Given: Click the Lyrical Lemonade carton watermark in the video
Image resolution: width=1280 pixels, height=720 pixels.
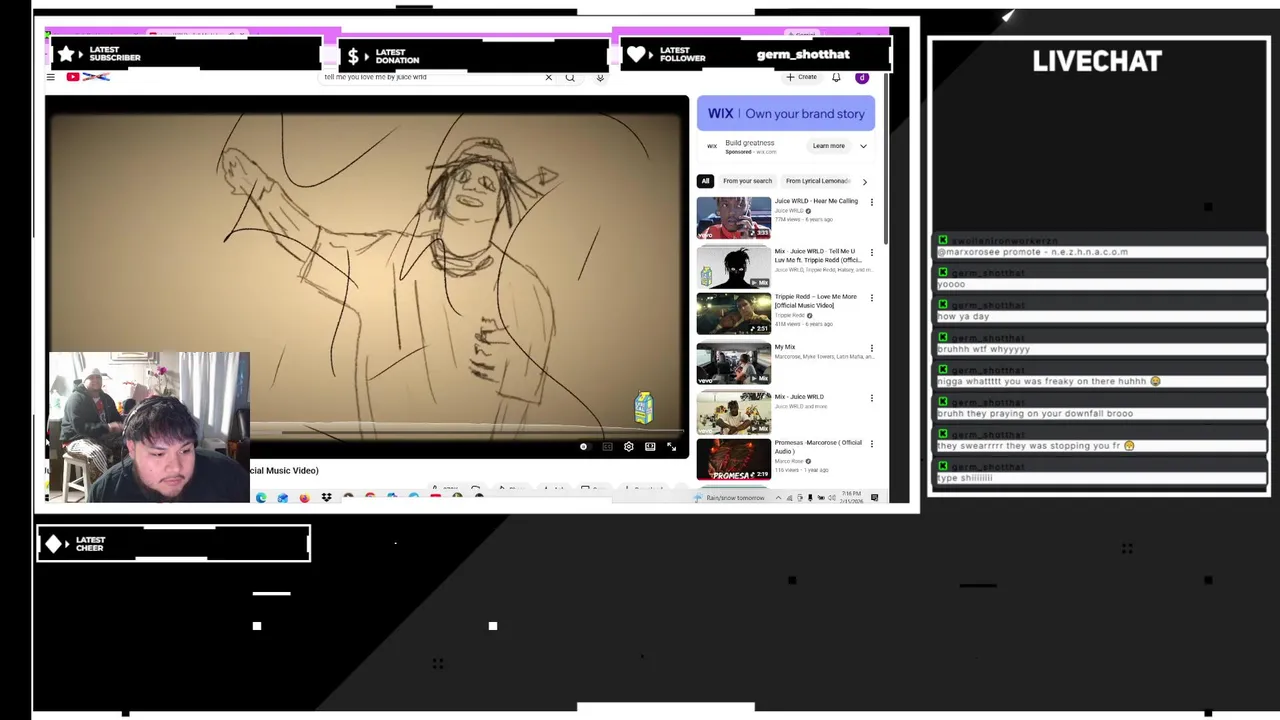Looking at the screenshot, I should [x=644, y=407].
